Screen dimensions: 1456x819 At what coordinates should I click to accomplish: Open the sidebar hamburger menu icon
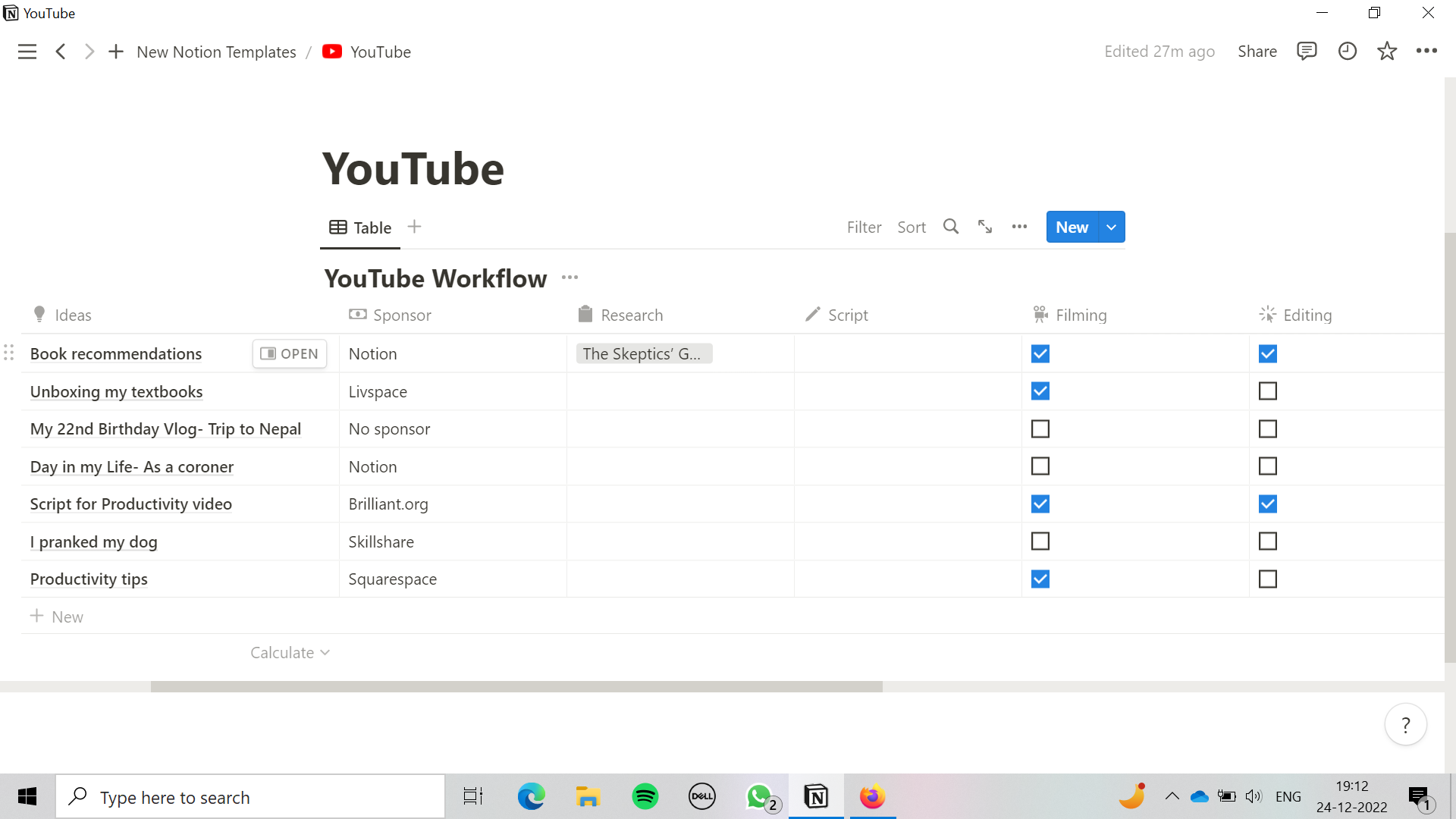tap(27, 51)
